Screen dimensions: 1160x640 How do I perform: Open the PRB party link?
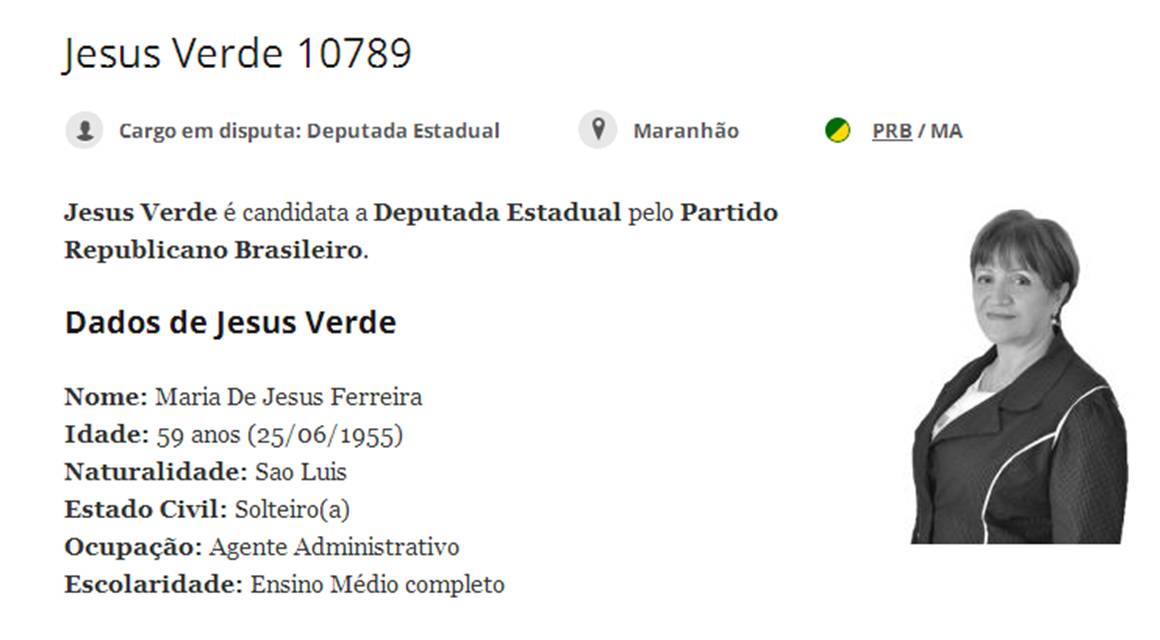[892, 131]
